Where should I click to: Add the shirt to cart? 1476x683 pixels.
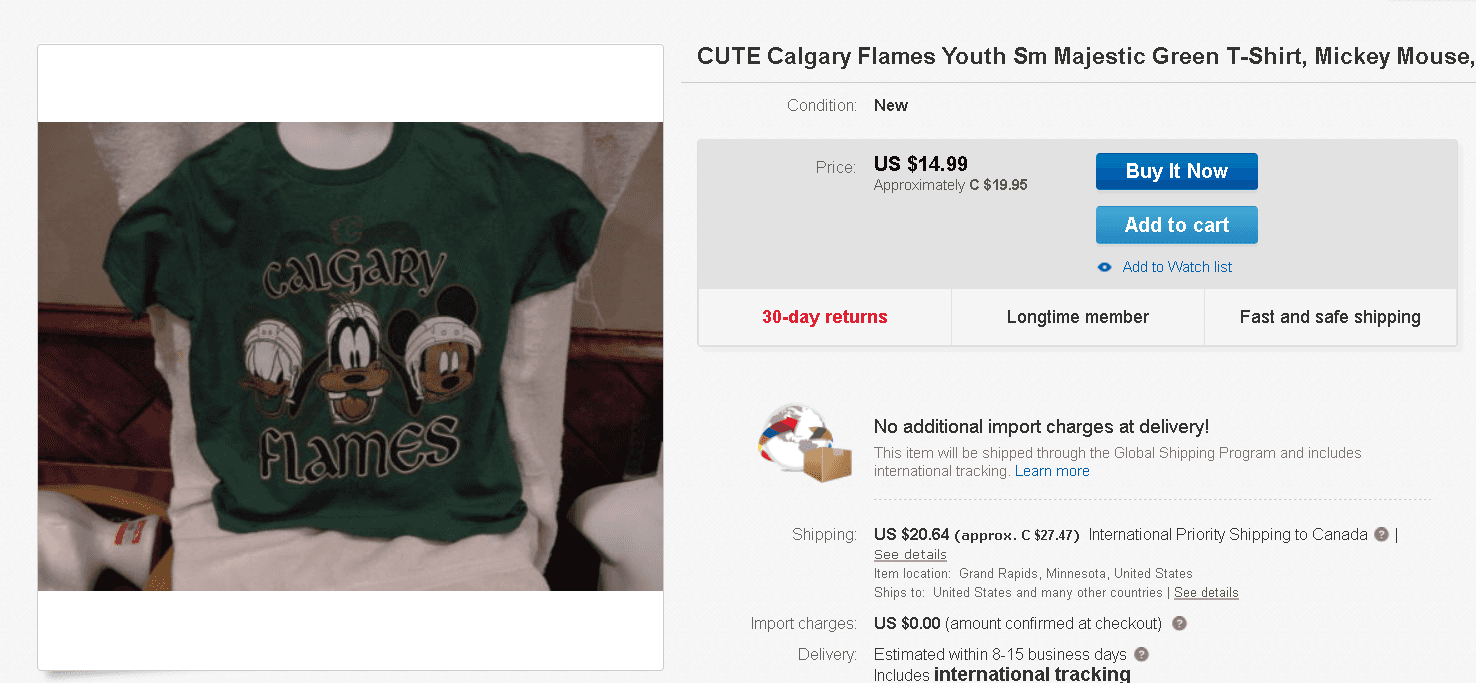click(x=1176, y=225)
